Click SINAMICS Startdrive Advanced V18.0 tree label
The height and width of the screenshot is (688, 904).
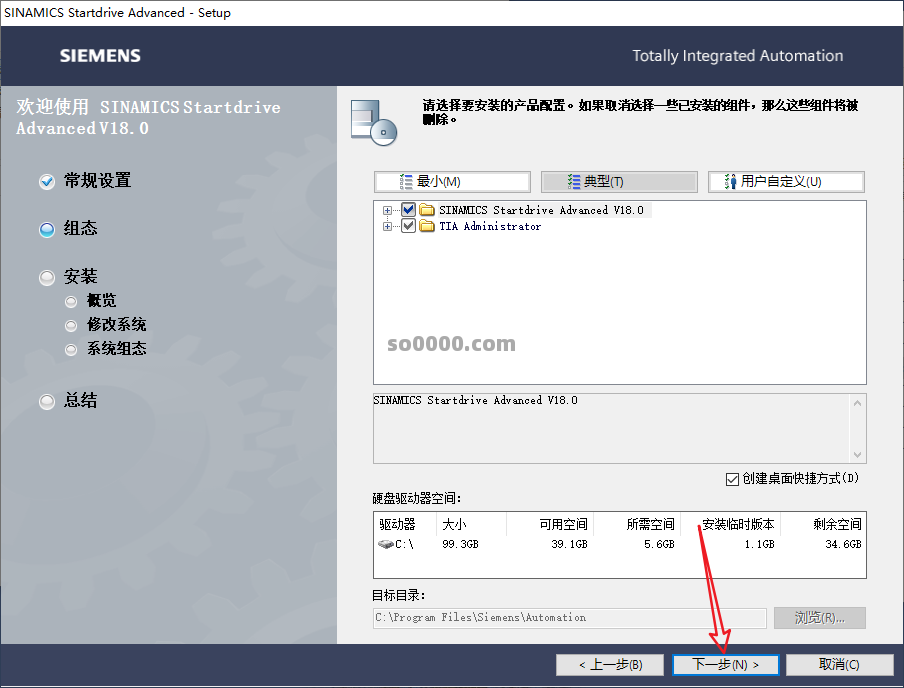[x=541, y=210]
